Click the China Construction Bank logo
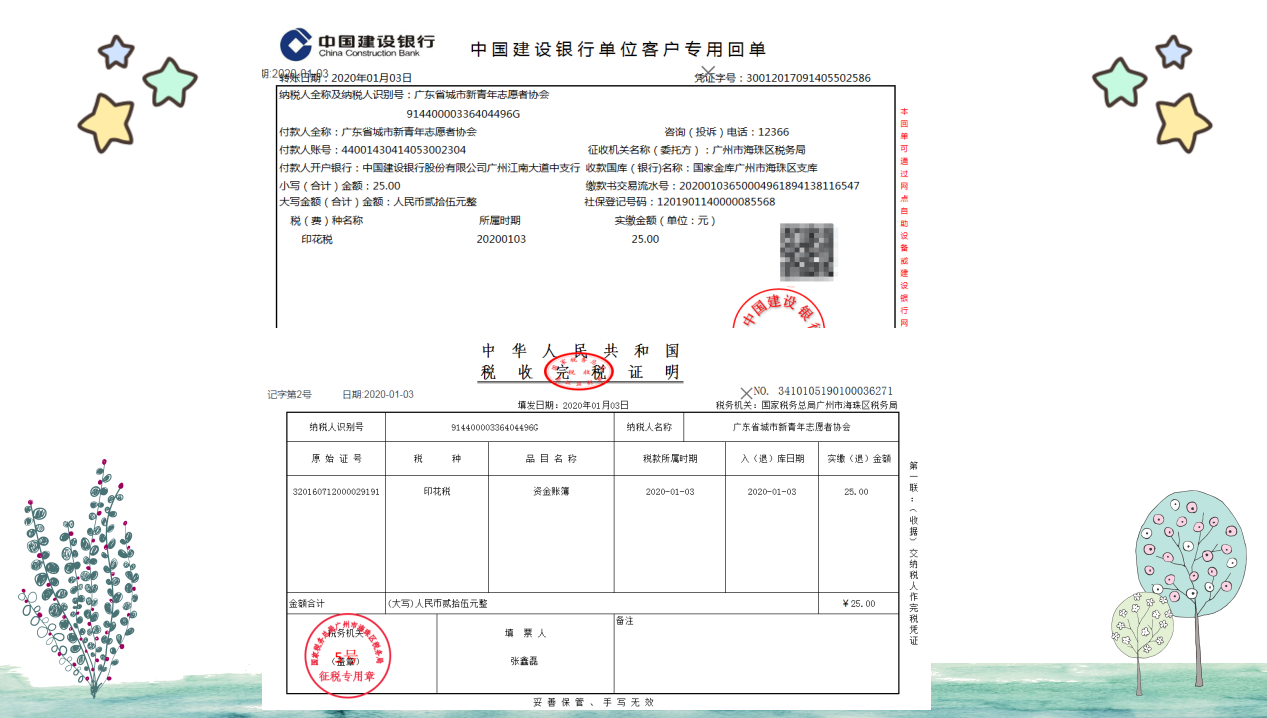The image size is (1267, 718). click(357, 44)
